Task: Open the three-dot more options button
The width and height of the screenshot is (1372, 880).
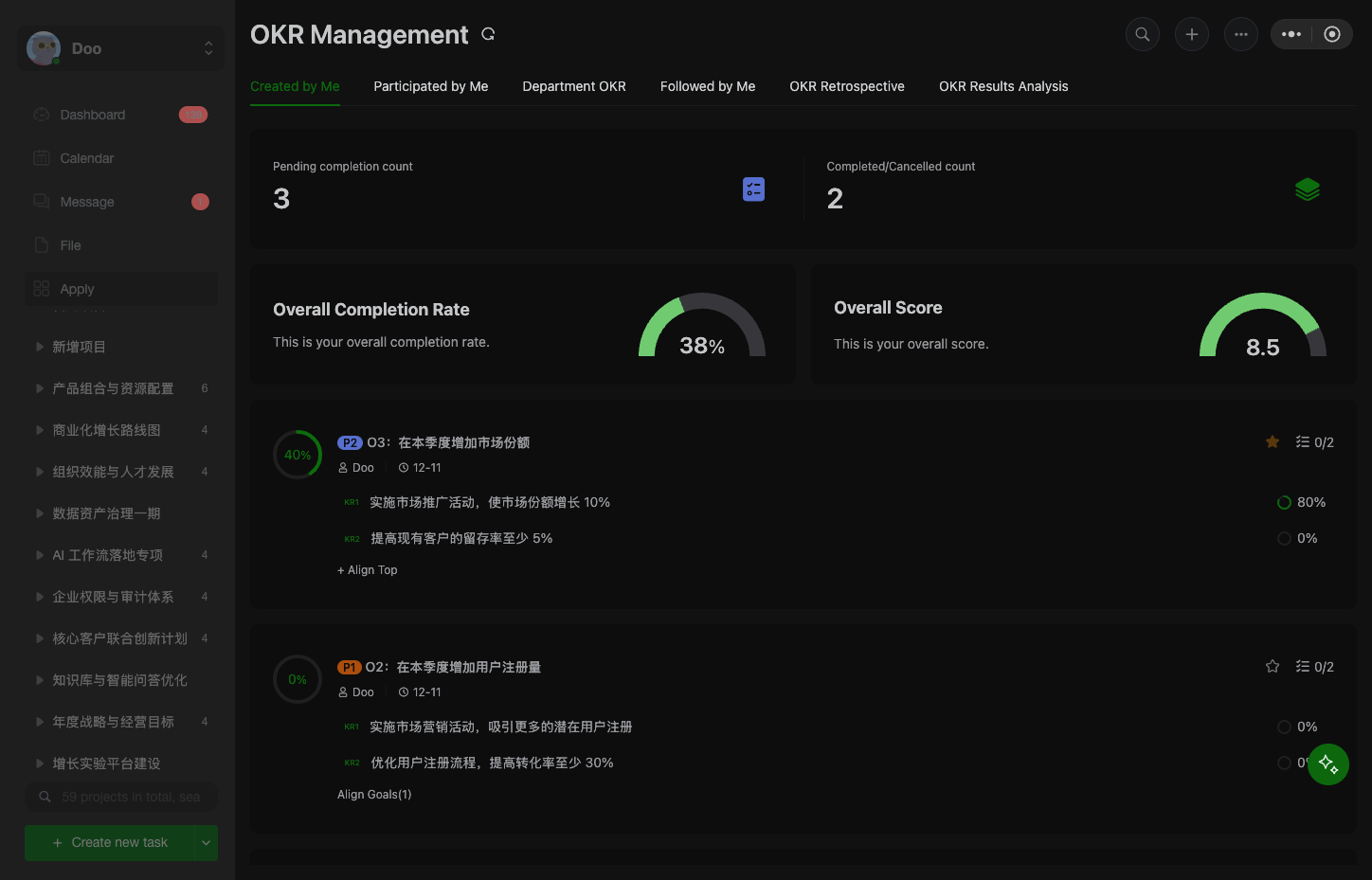Action: coord(1241,34)
